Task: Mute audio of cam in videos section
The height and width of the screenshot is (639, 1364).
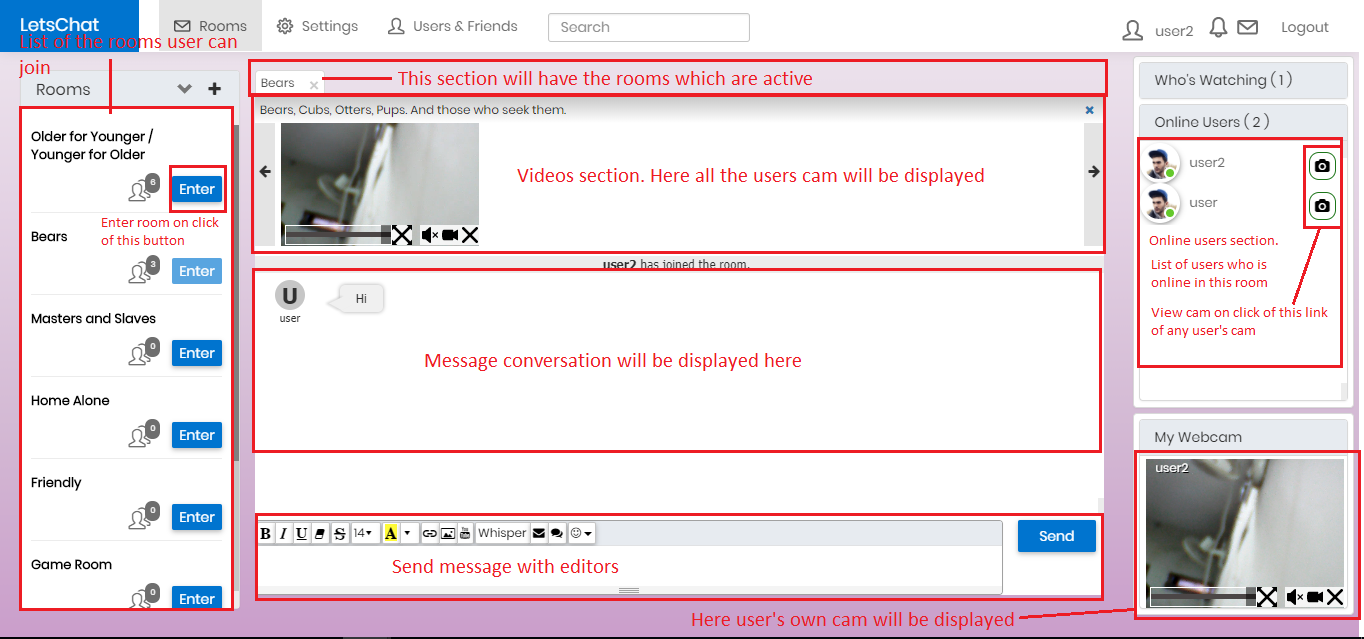Action: (x=430, y=235)
